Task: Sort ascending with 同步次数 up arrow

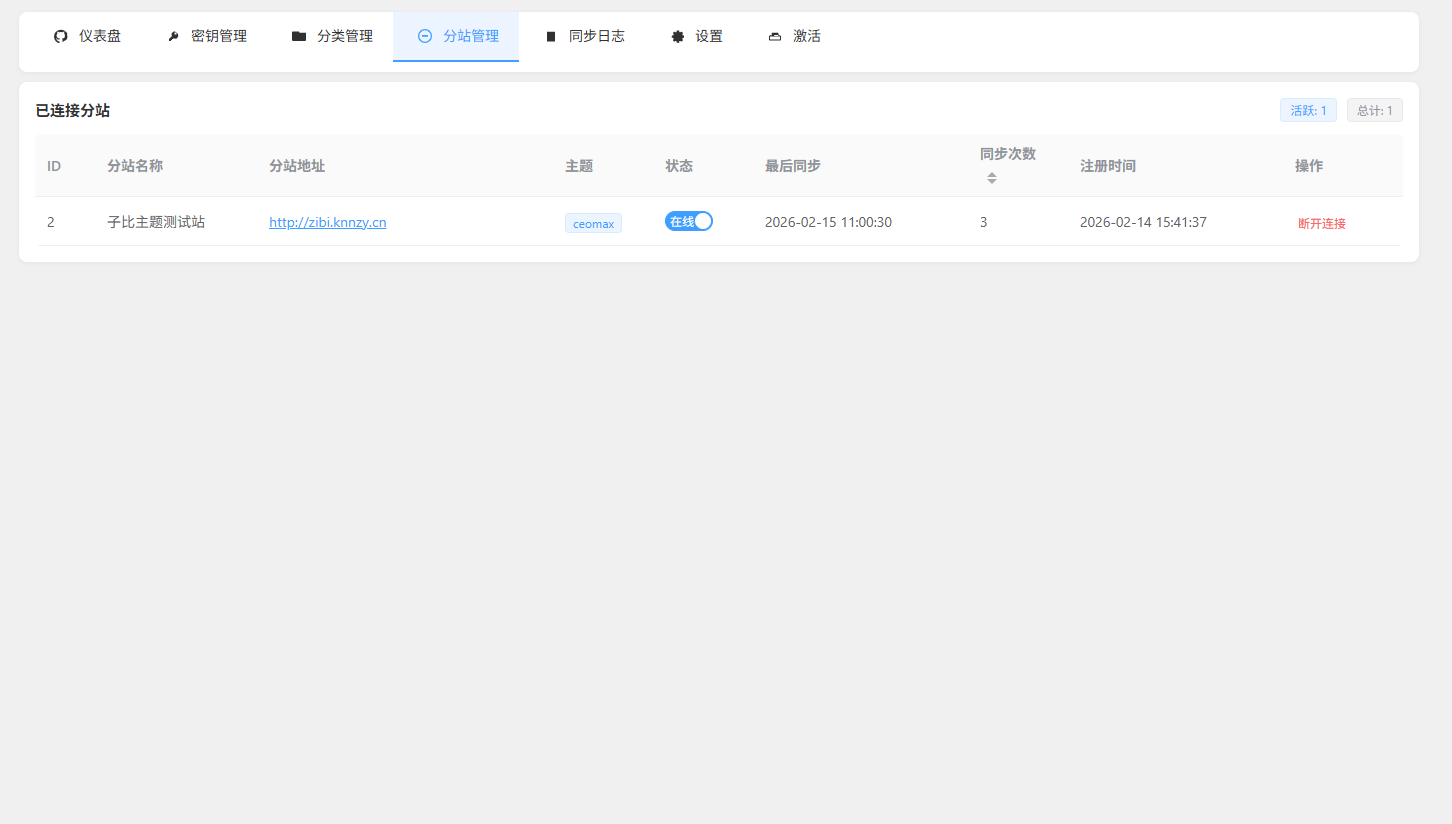Action: pos(992,174)
